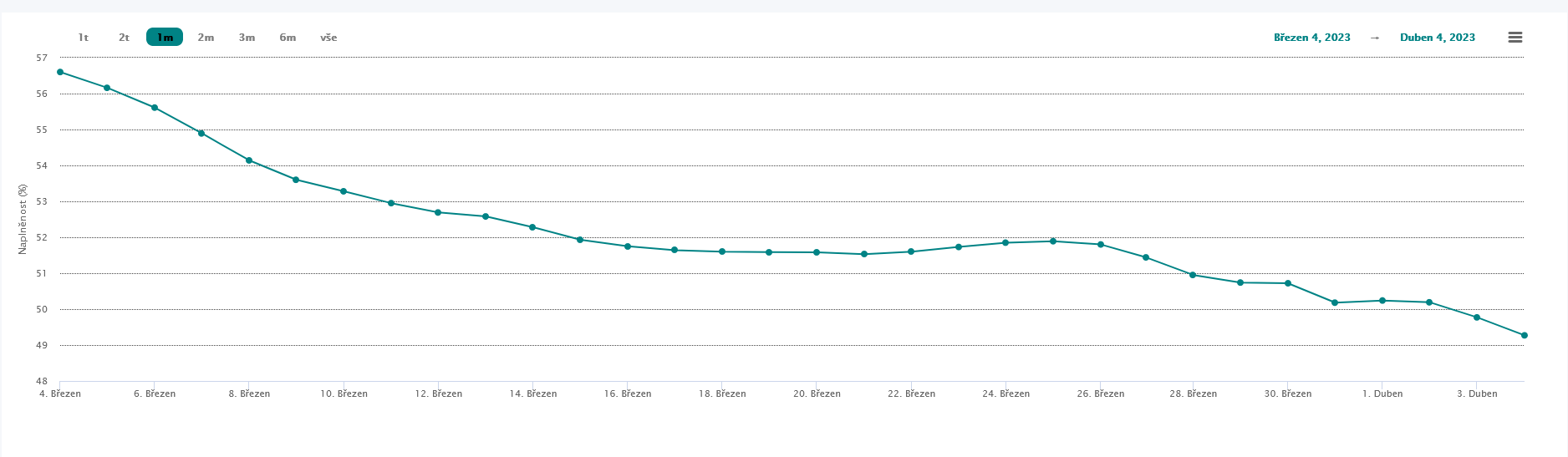This screenshot has height=457, width=1568.
Task: Select the data point at 24. Březen
Action: click(x=1005, y=243)
